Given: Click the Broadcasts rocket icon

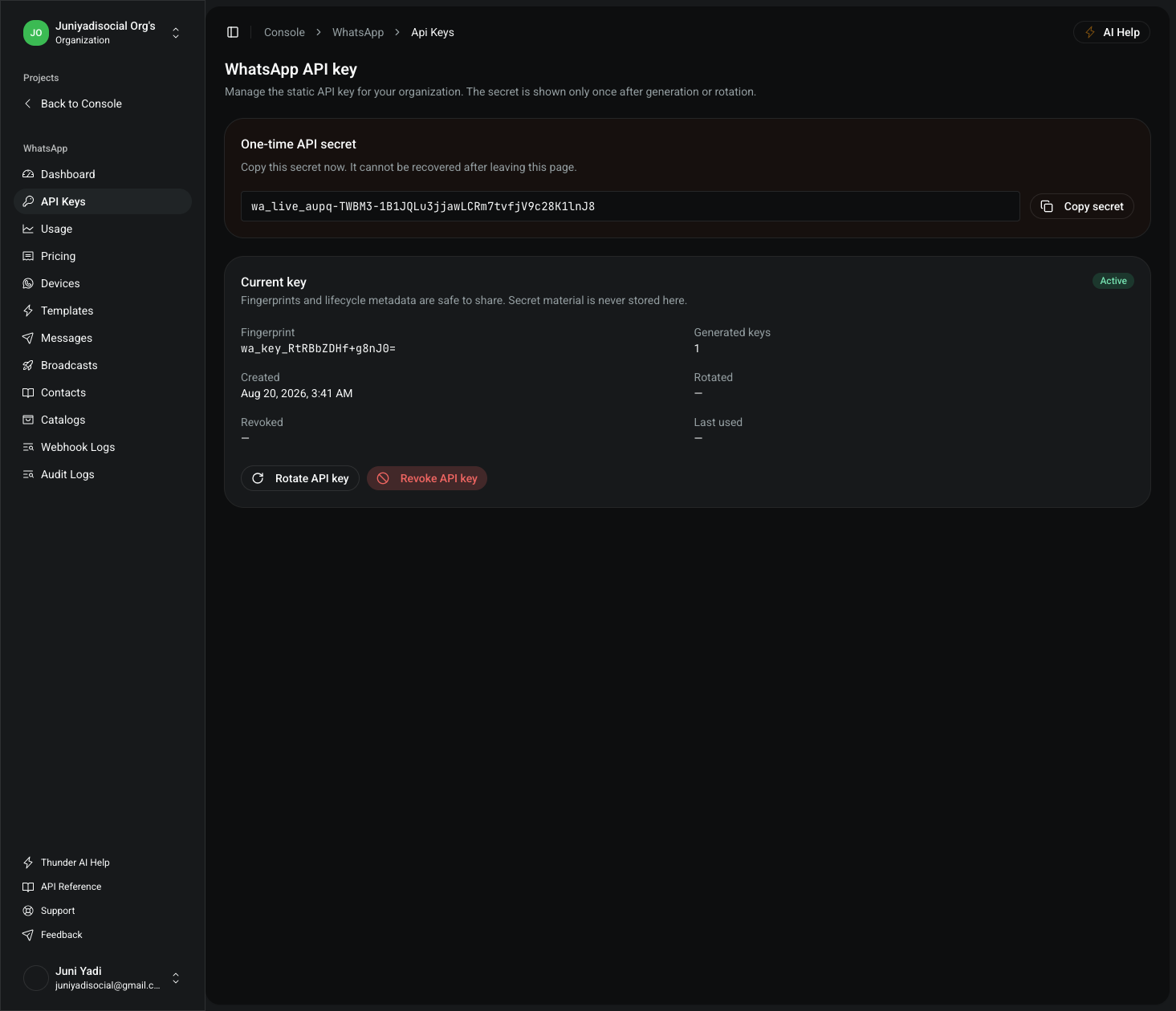Looking at the screenshot, I should tap(28, 365).
